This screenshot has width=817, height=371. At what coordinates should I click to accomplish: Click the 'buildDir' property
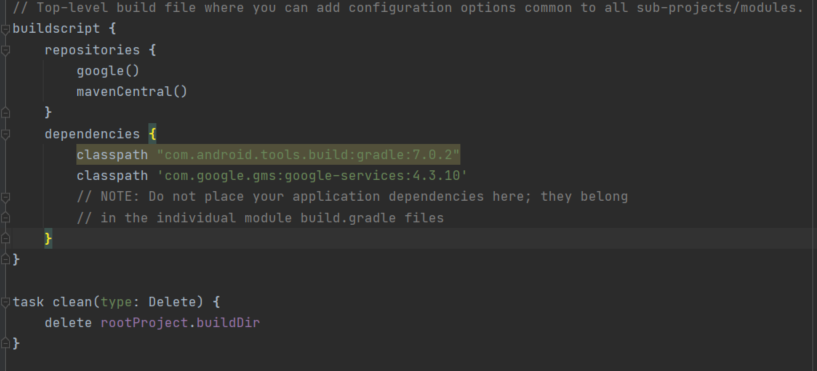(228, 323)
